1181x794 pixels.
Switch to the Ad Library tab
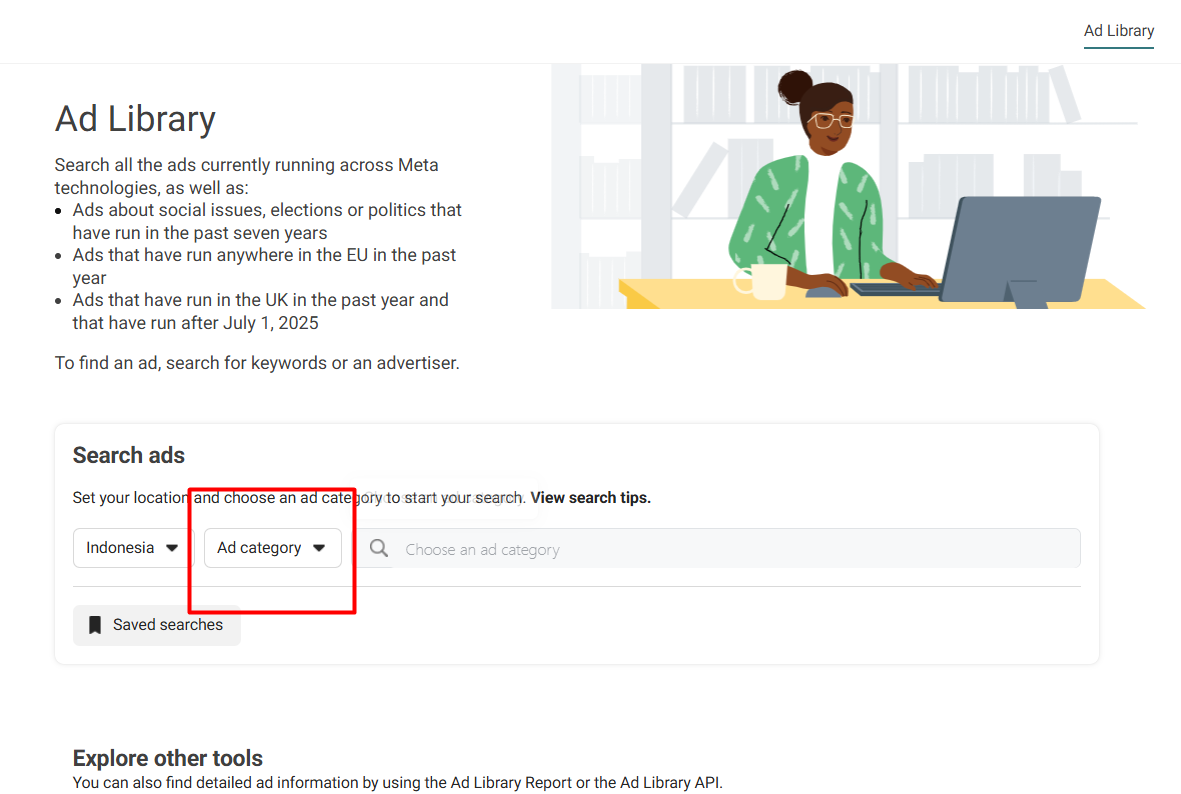tap(1118, 31)
